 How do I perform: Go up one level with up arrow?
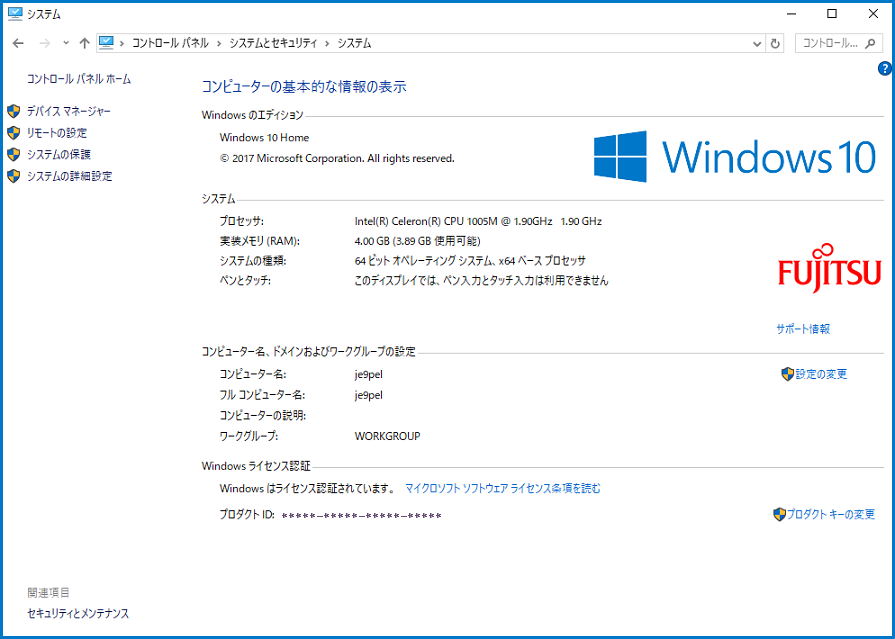(x=84, y=43)
